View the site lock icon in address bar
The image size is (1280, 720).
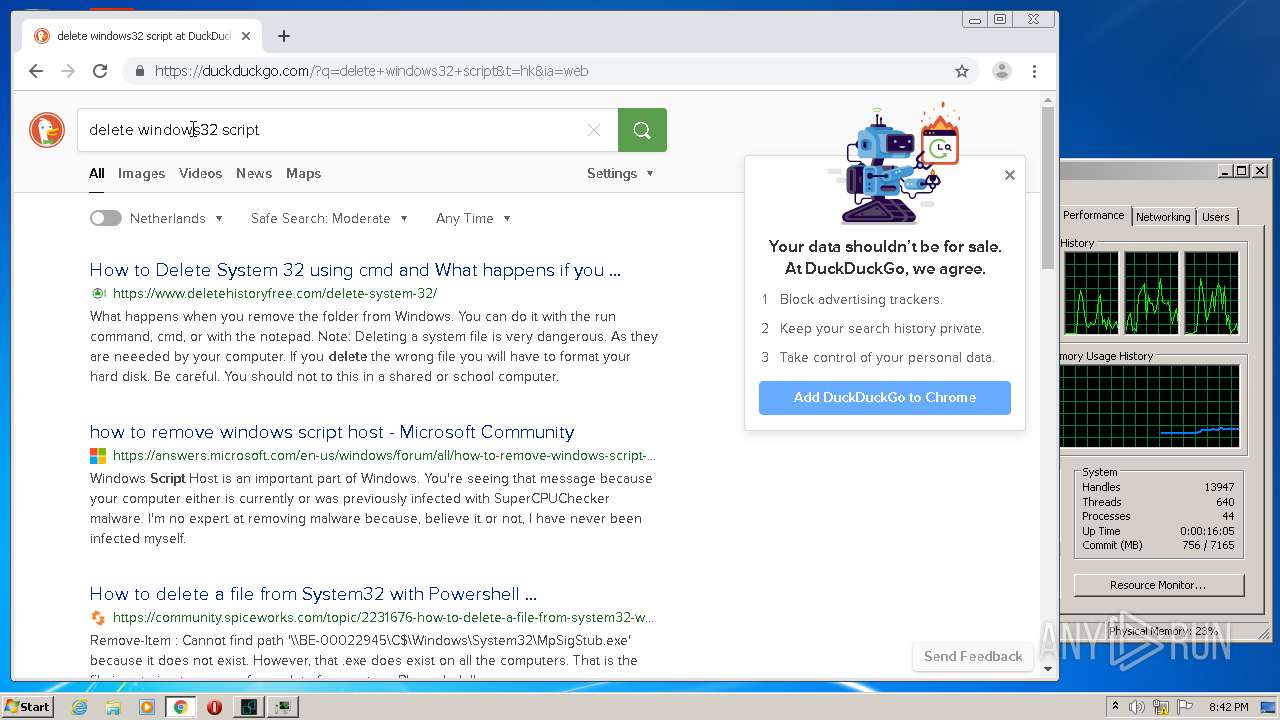click(x=140, y=71)
